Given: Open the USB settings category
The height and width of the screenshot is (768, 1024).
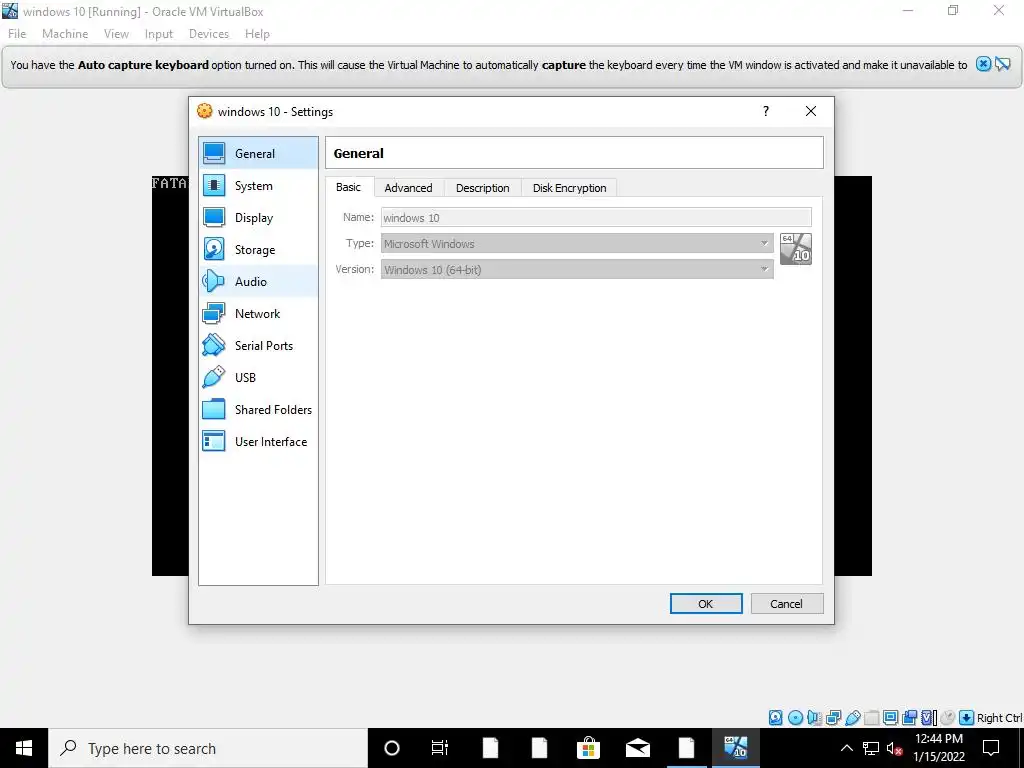Looking at the screenshot, I should pos(258,377).
